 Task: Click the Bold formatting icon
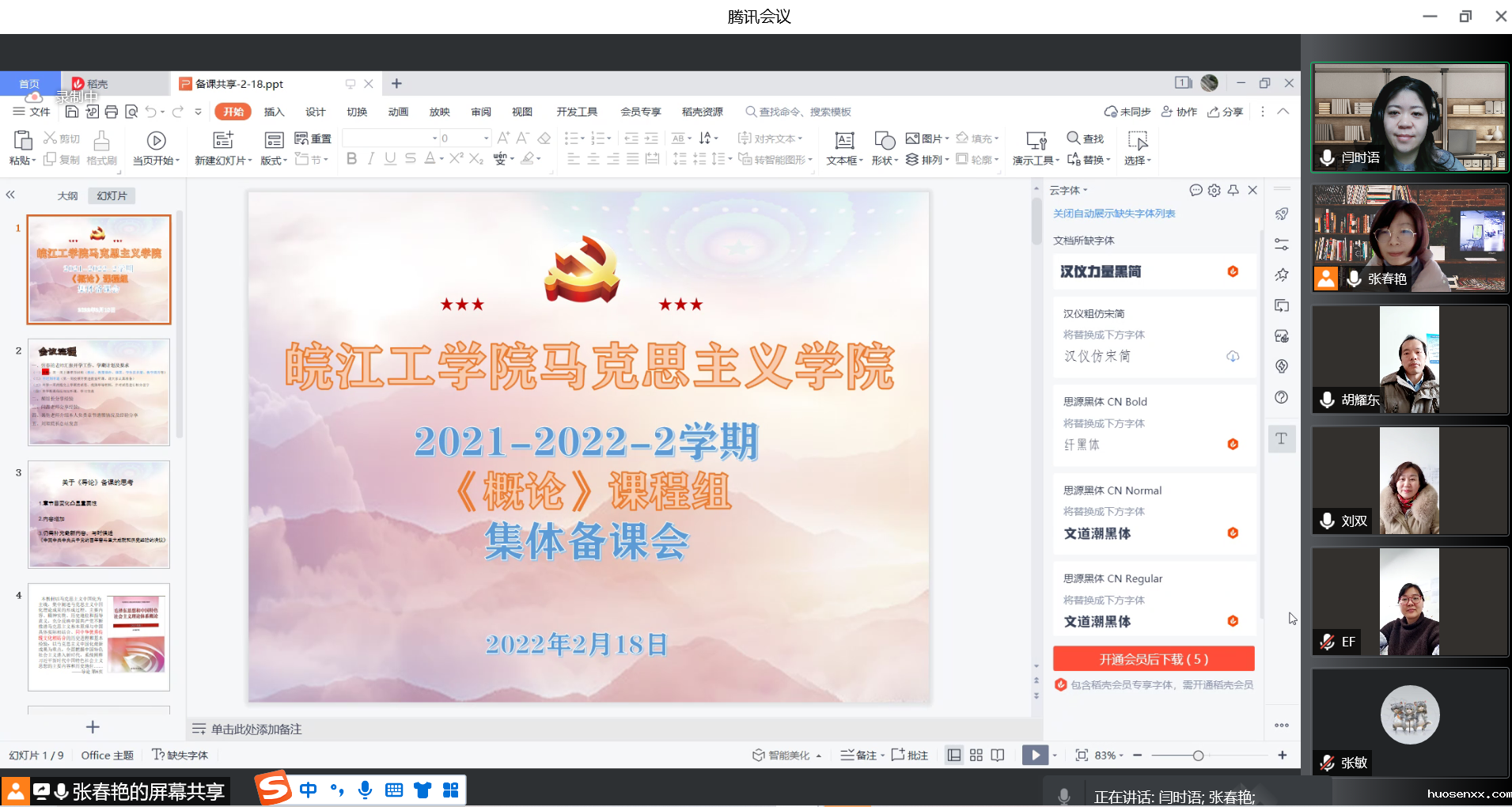pos(351,159)
